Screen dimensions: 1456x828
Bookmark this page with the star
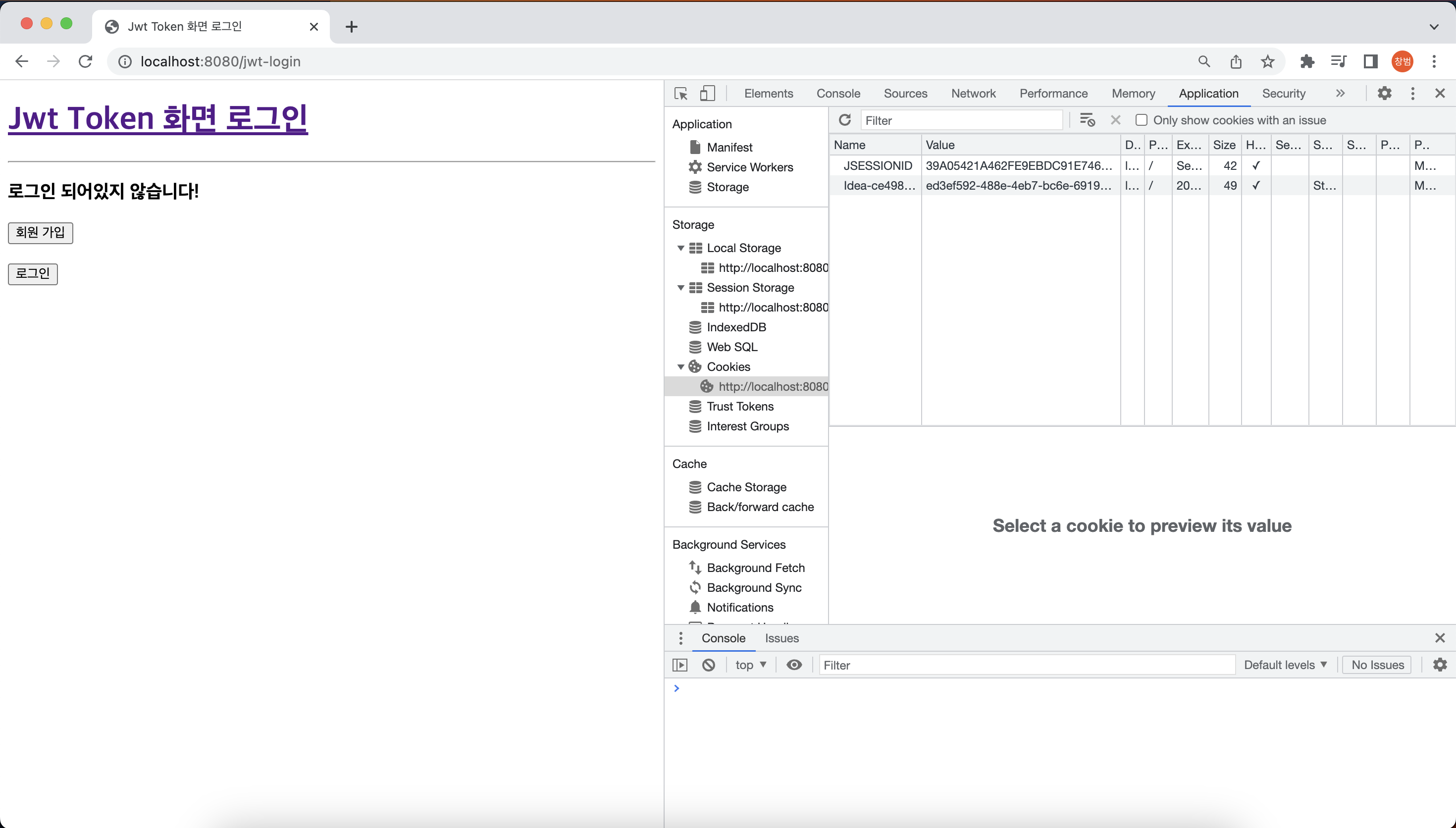(x=1267, y=61)
